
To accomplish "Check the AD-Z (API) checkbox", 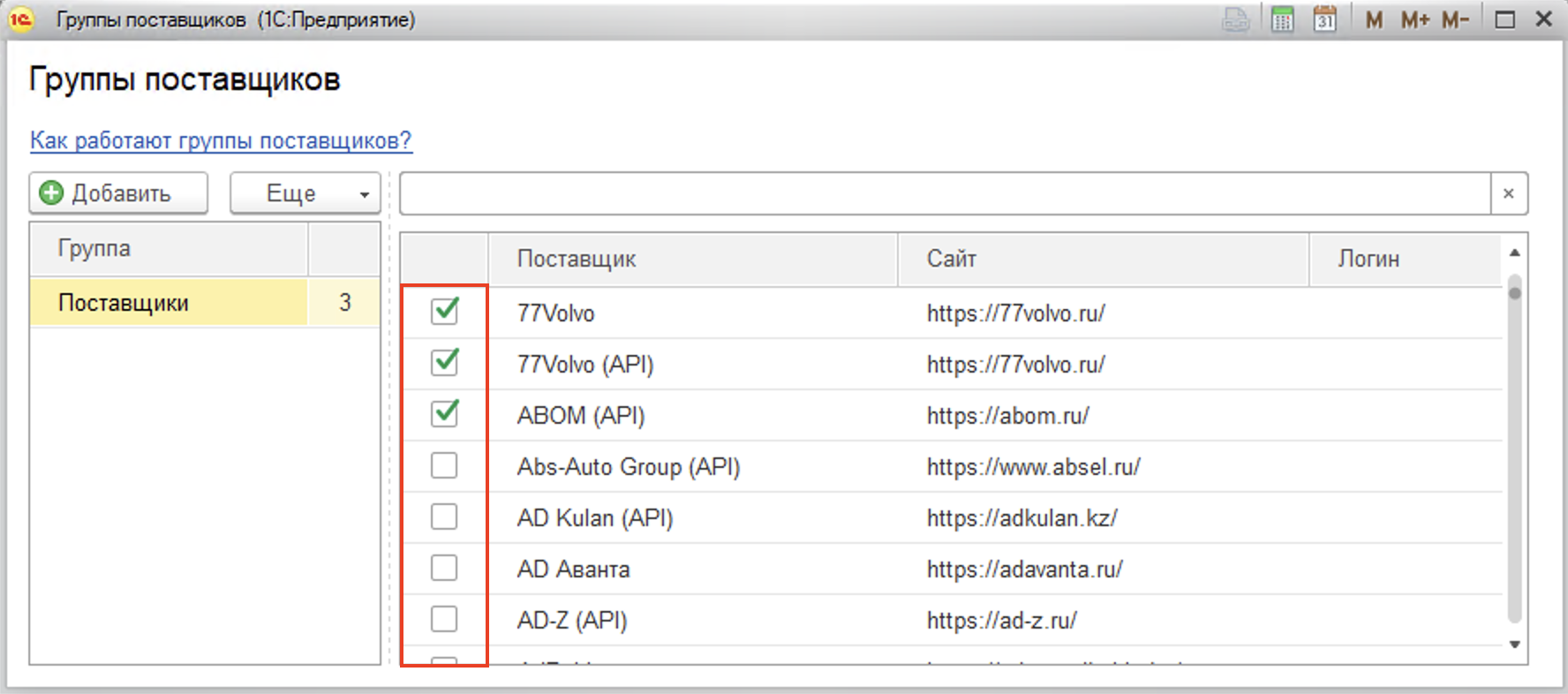I will pos(444,619).
